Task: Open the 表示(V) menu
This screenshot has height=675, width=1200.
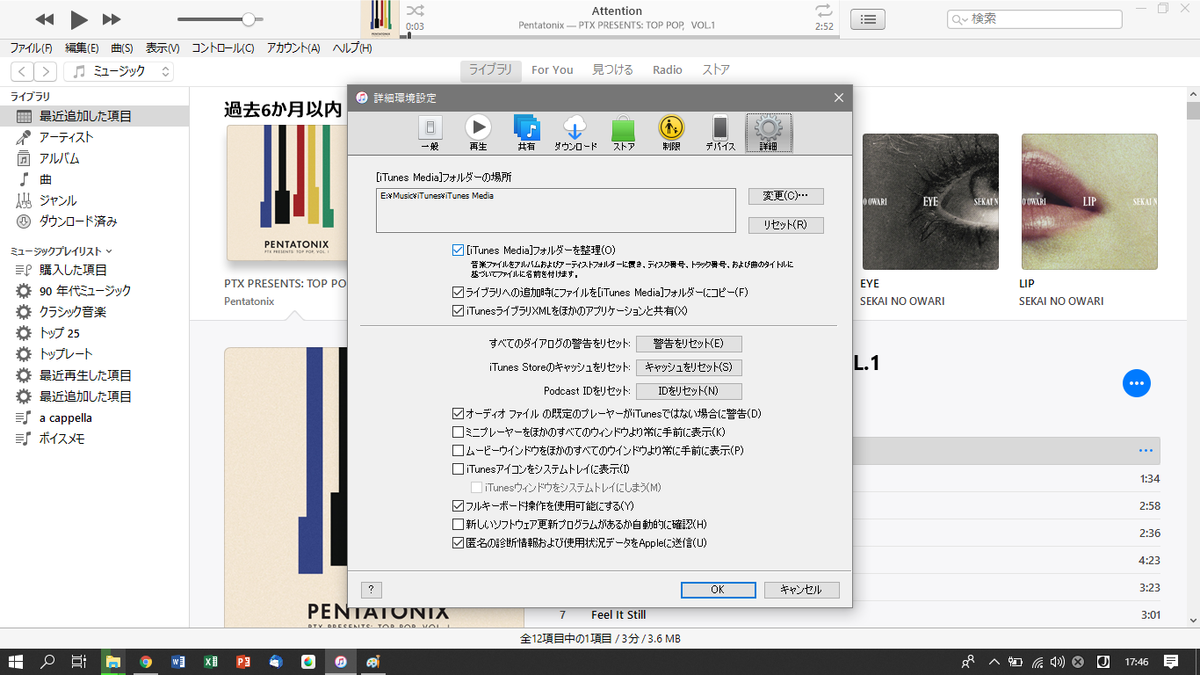Action: [x=162, y=48]
